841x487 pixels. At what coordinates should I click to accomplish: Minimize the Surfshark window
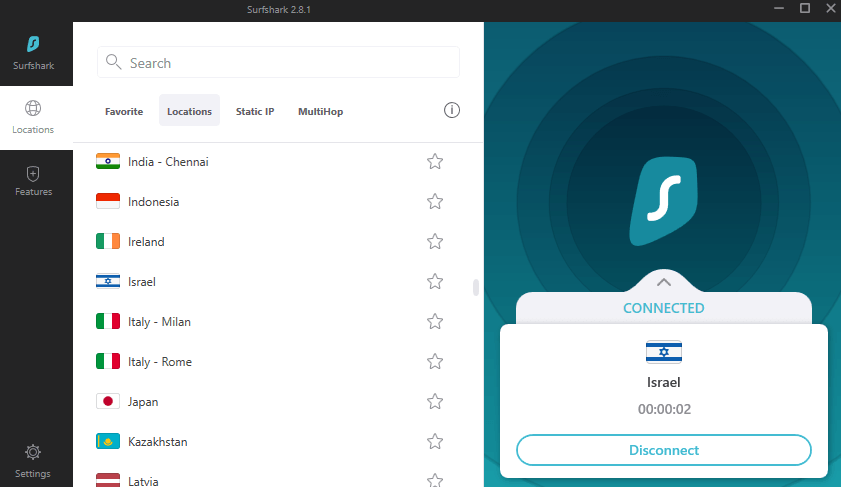[779, 8]
